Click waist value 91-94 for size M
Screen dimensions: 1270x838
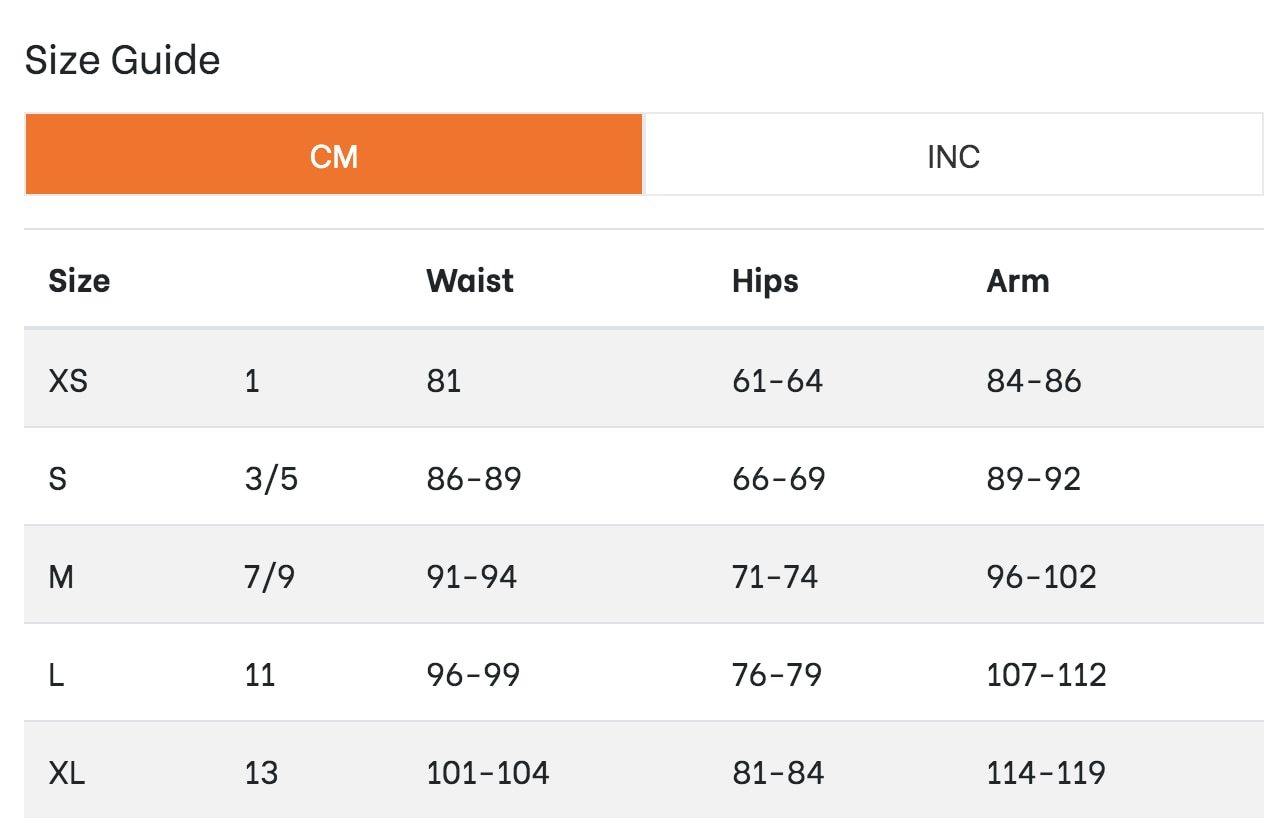(471, 577)
